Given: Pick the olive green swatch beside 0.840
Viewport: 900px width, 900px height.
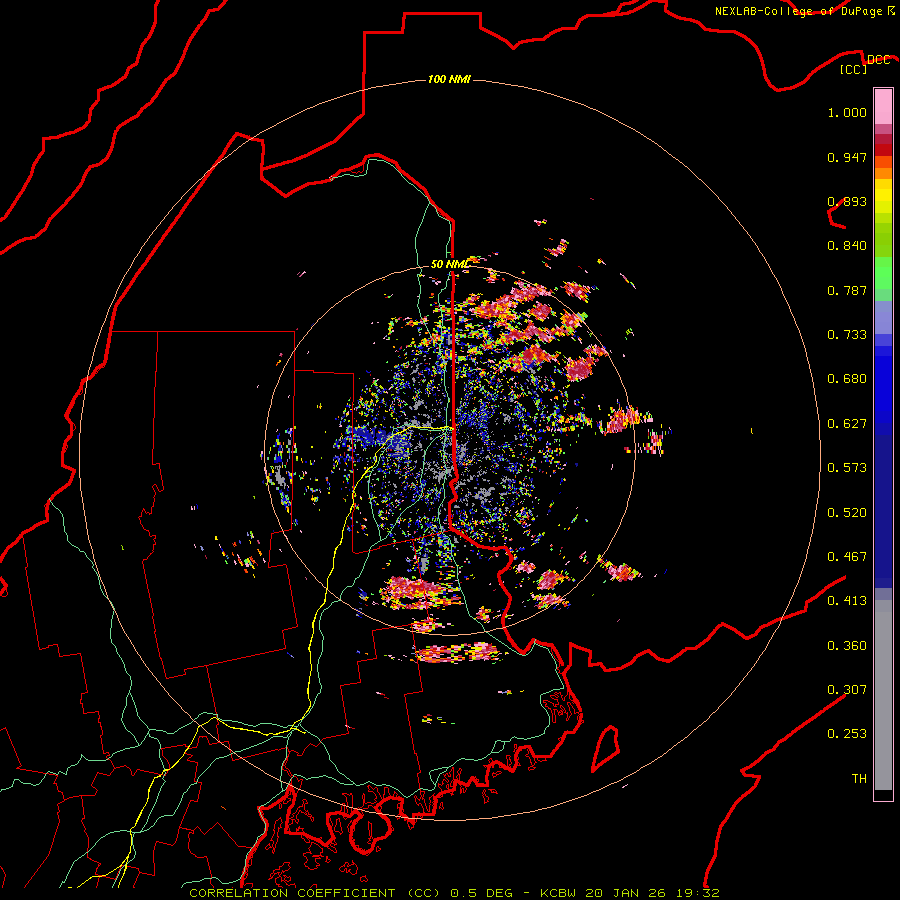Looking at the screenshot, I should click(x=883, y=240).
